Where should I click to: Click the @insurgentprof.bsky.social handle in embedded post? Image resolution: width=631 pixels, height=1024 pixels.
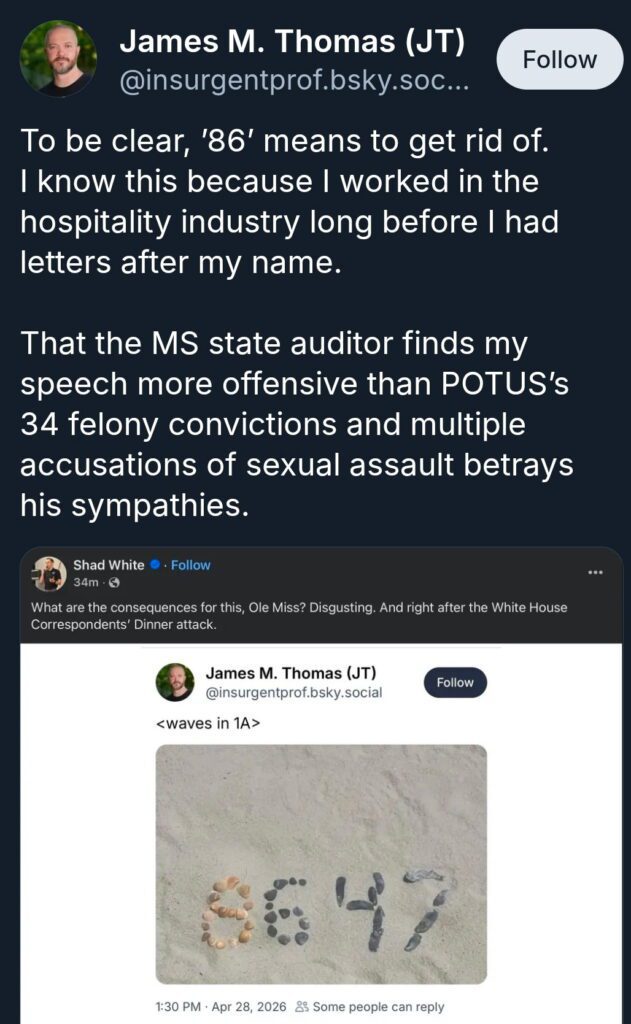[x=294, y=692]
